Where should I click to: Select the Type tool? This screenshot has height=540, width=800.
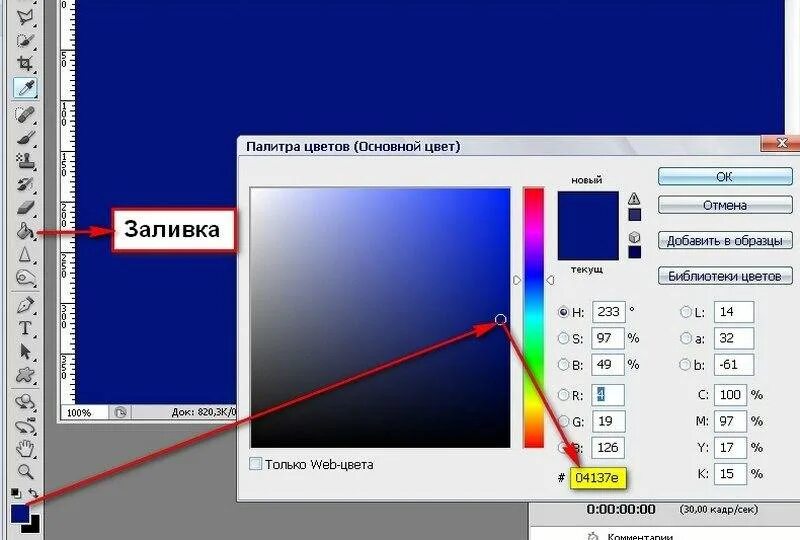[x=24, y=328]
